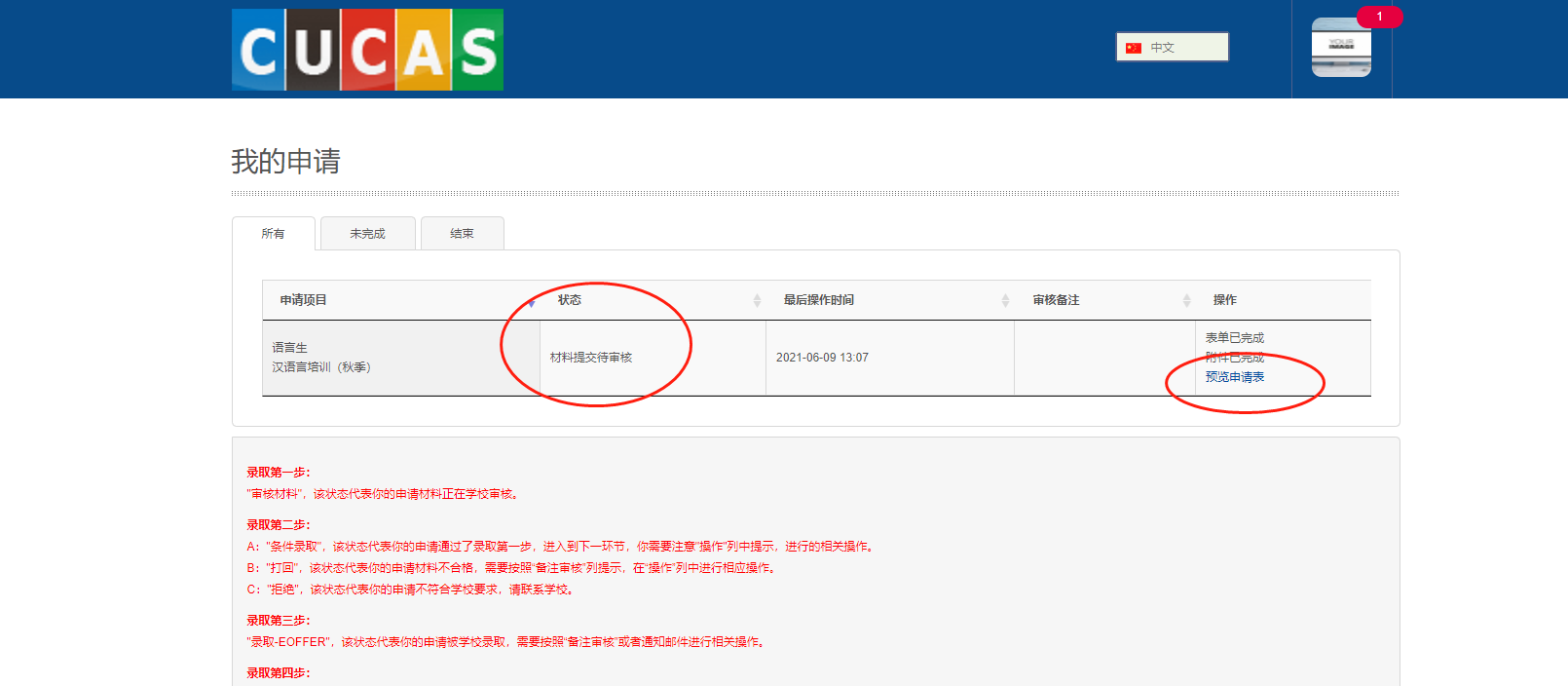Click the 附件已完成 link
The image size is (1568, 686).
click(1234, 358)
